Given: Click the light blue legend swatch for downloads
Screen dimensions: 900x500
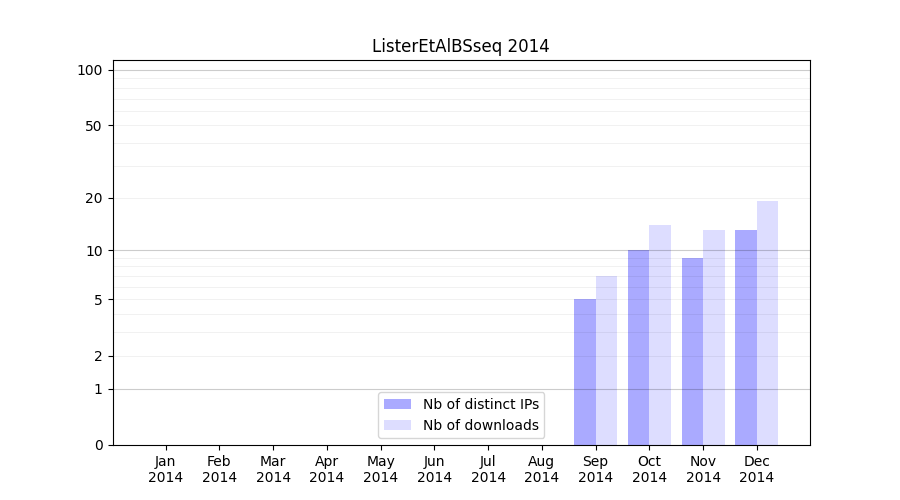Looking at the screenshot, I should pyautogui.click(x=397, y=425).
